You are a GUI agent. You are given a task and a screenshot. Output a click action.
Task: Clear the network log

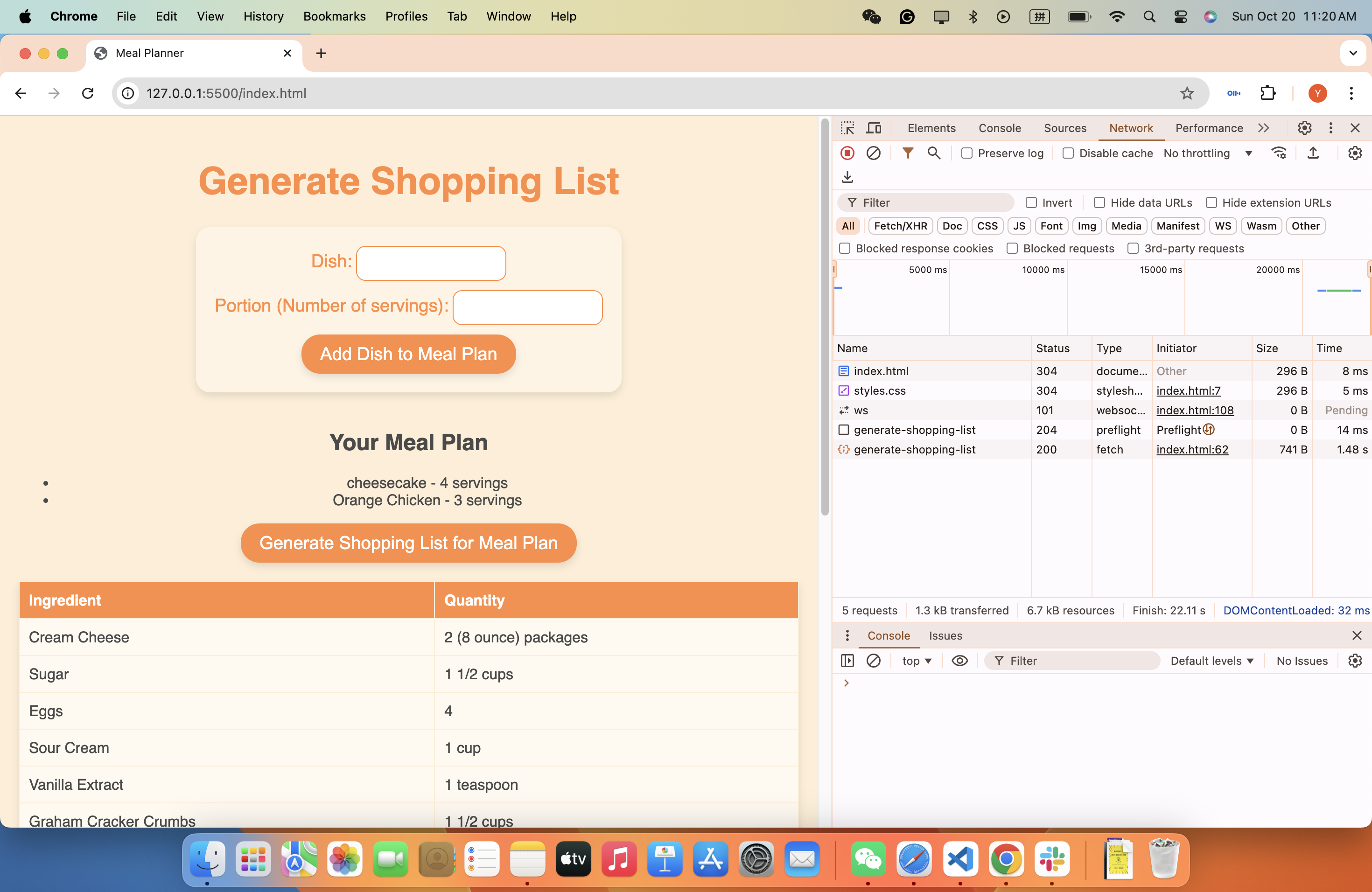[x=873, y=153]
